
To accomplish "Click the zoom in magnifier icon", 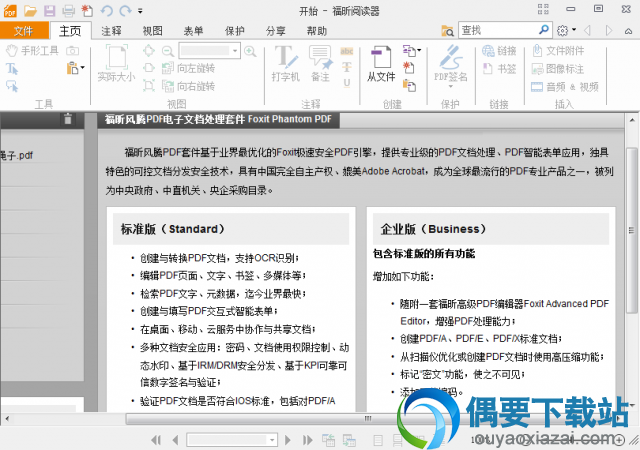I will (250, 51).
